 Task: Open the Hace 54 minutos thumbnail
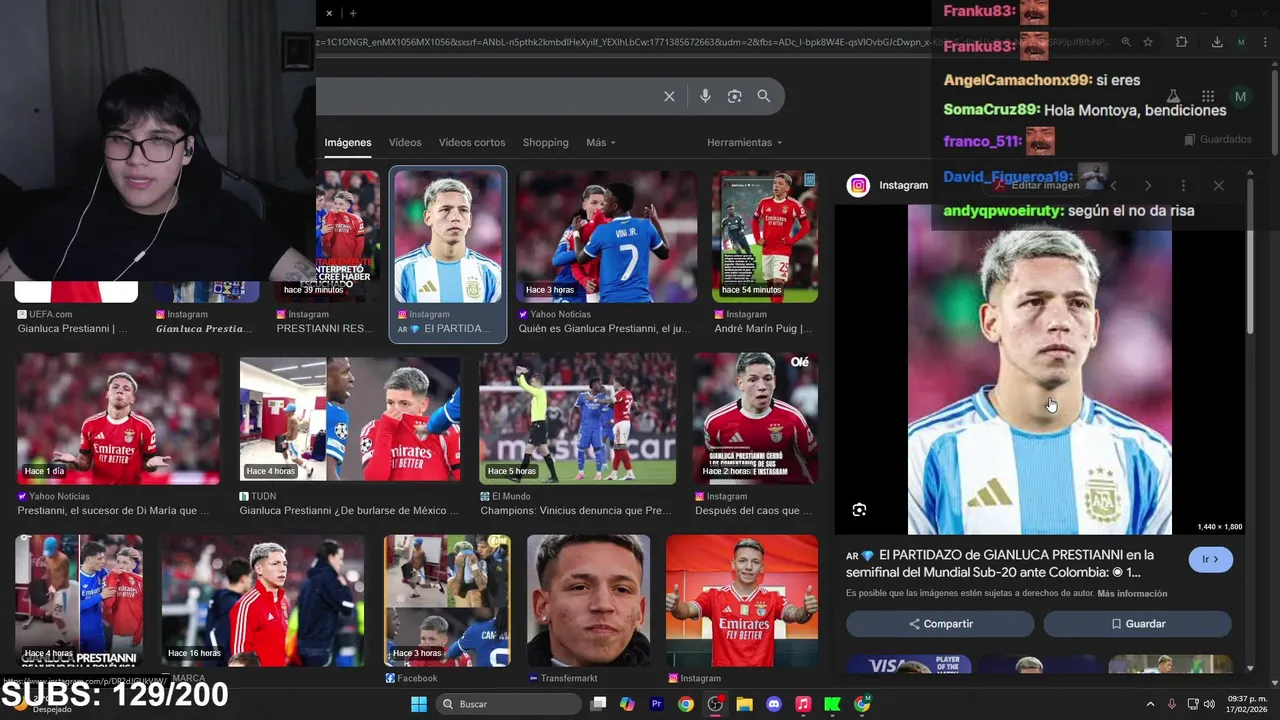point(765,236)
